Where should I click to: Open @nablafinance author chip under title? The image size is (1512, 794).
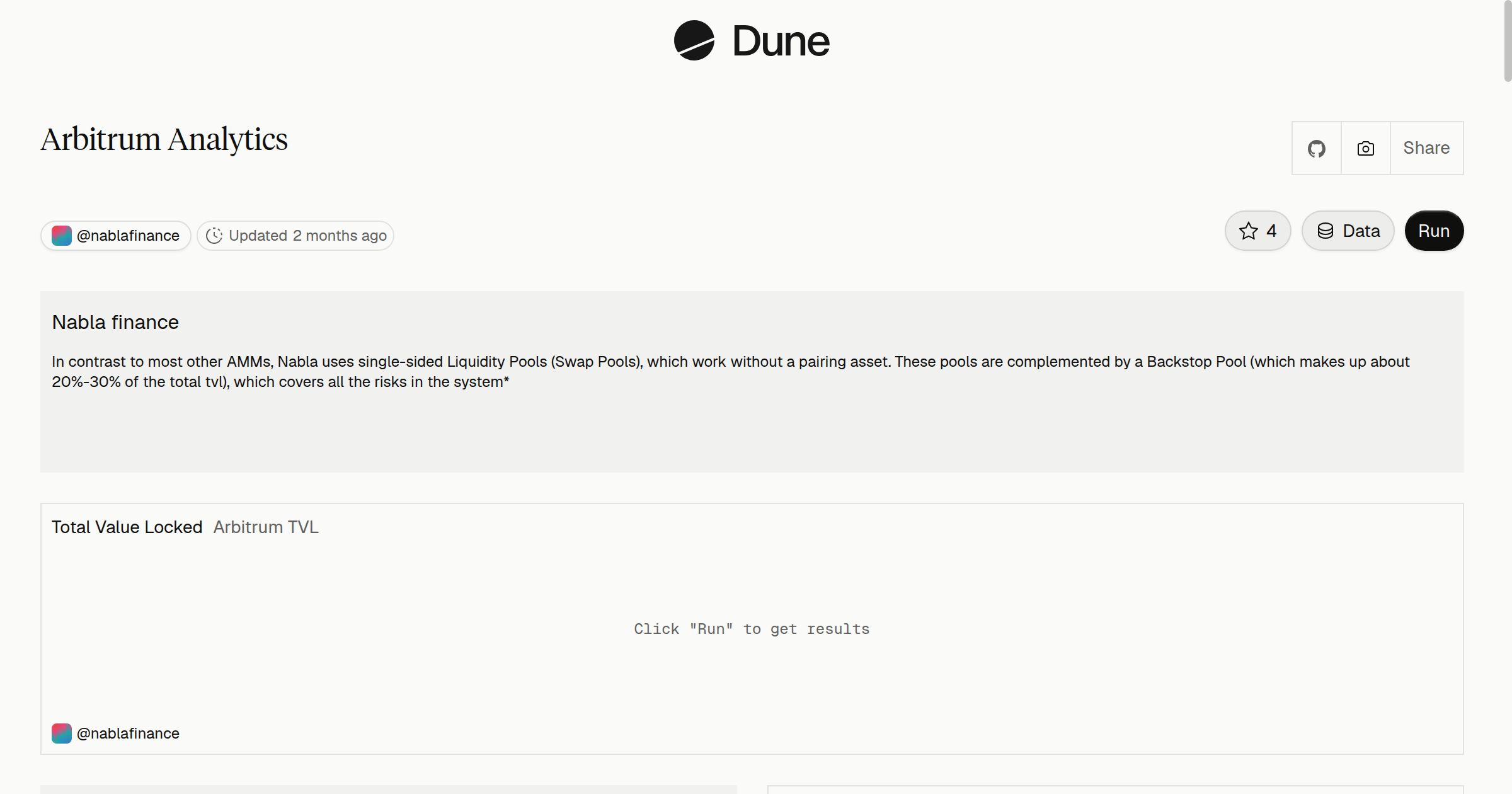coord(116,236)
